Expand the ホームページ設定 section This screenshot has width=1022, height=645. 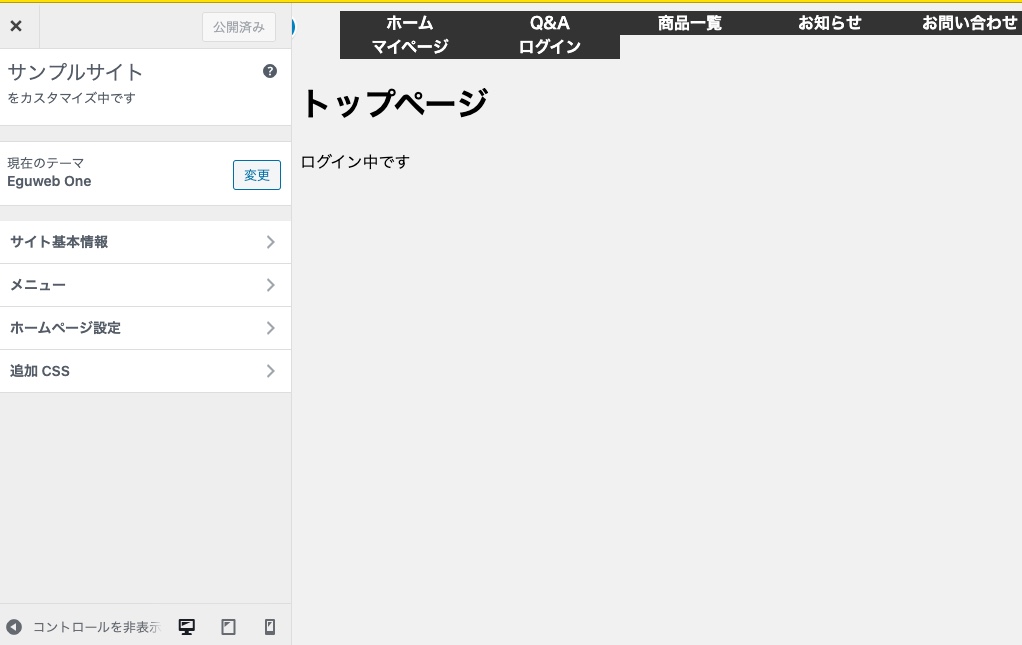pyautogui.click(x=145, y=328)
